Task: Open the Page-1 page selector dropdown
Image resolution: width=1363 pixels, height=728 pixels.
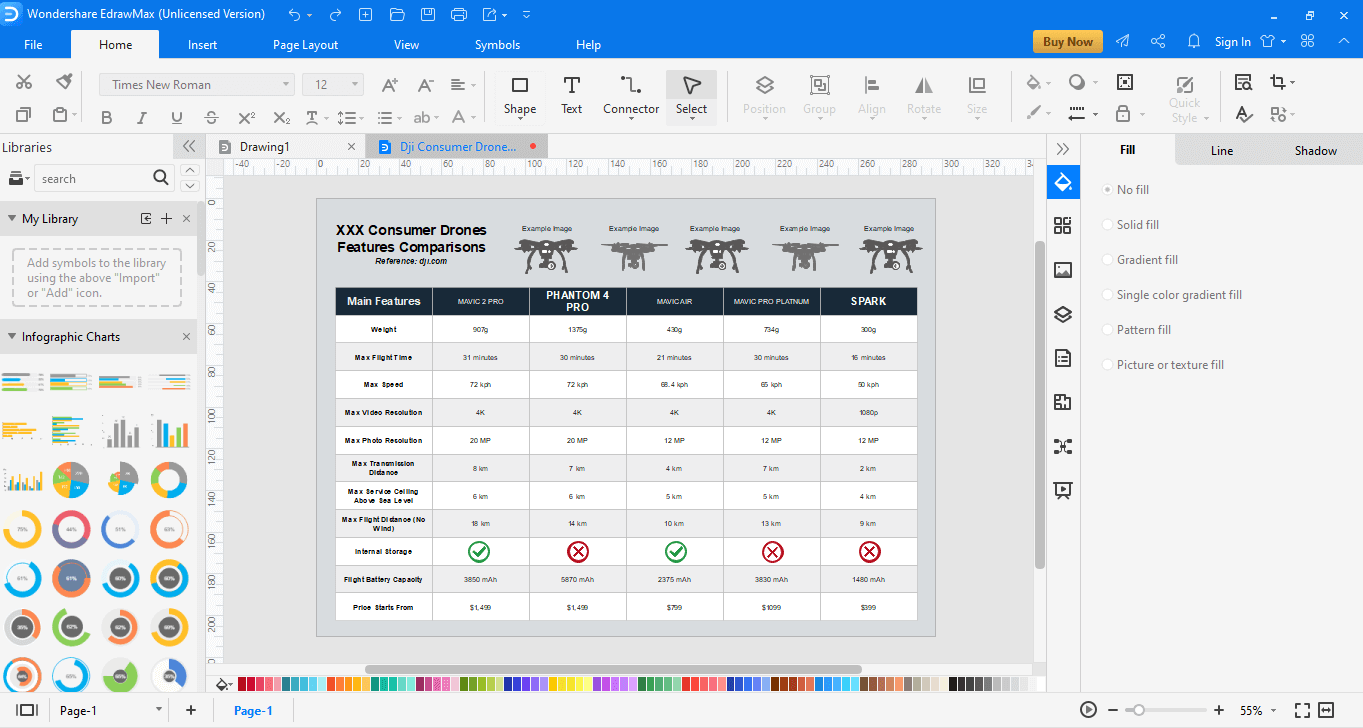Action: click(158, 710)
